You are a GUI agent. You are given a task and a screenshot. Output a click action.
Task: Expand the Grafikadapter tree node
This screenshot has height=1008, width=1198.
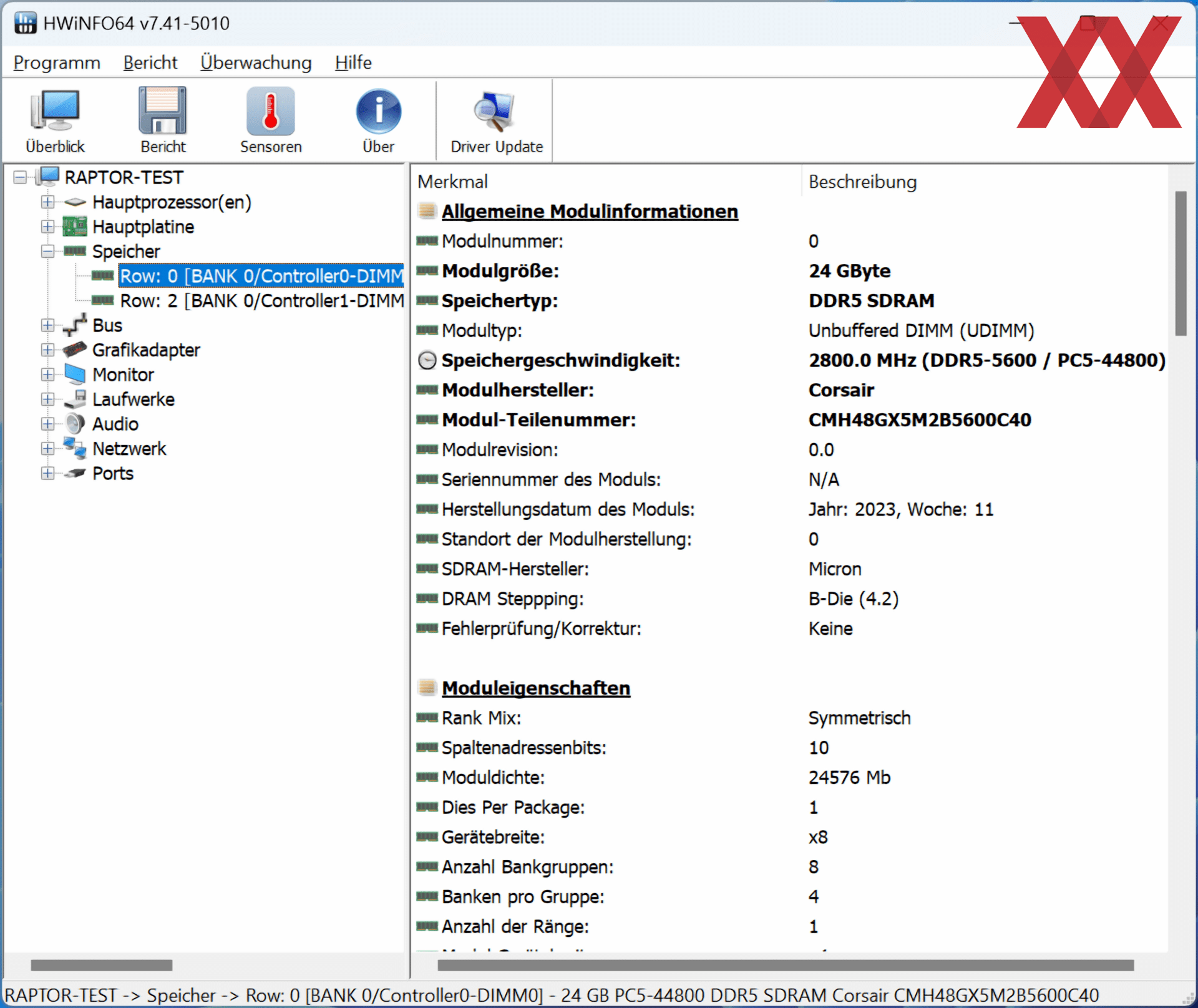47,350
